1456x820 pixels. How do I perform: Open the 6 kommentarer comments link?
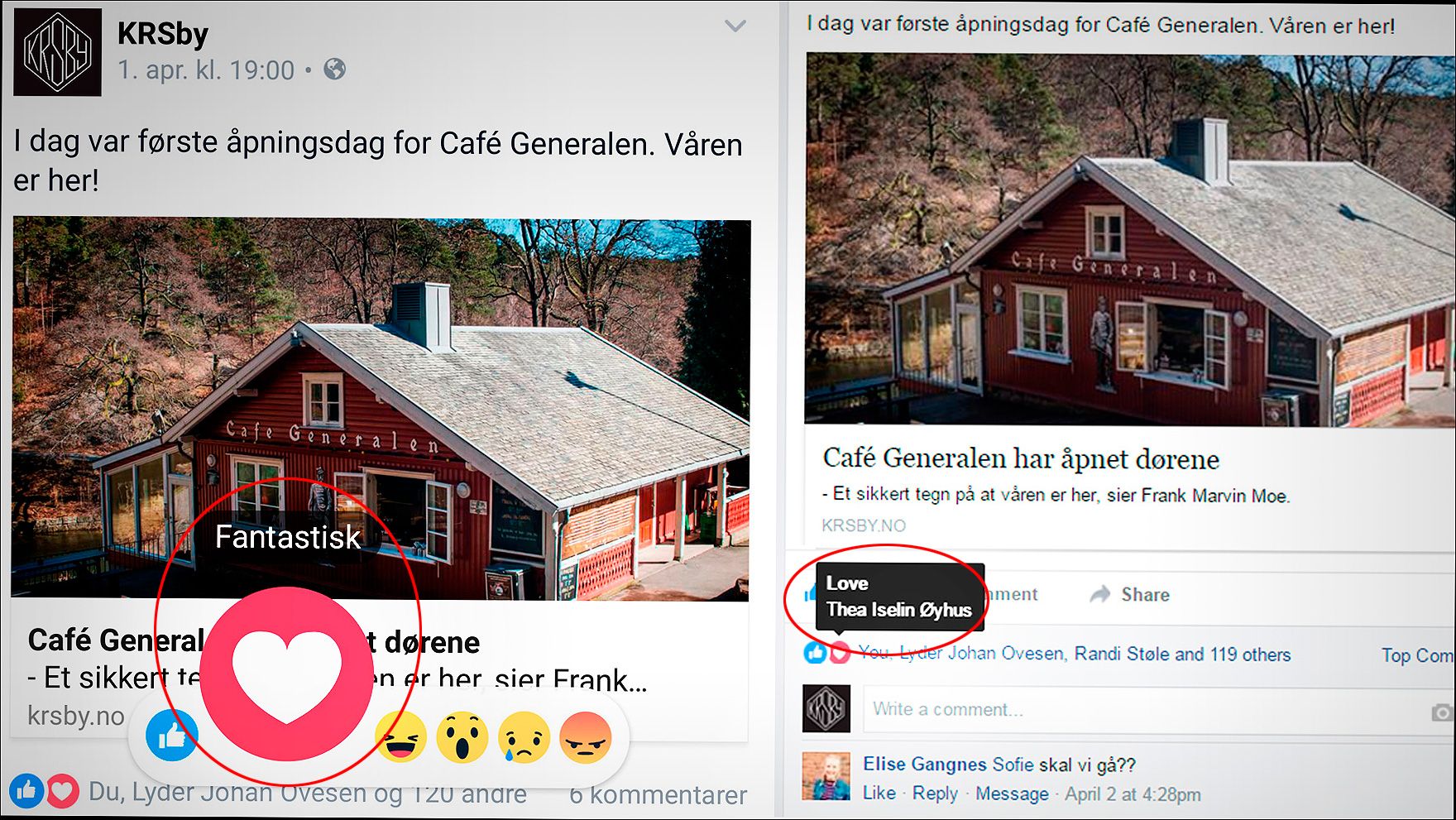click(x=658, y=794)
